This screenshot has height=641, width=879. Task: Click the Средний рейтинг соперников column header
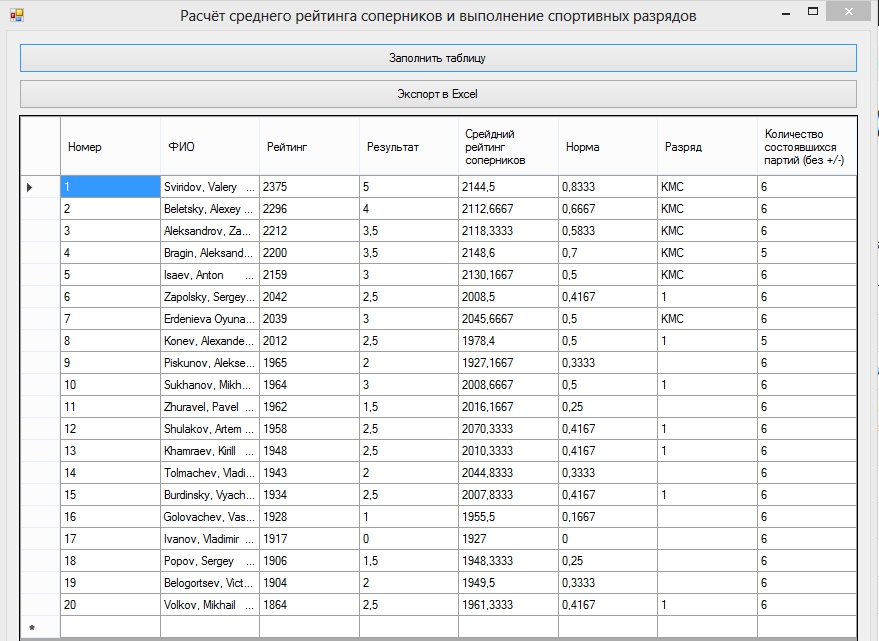[508, 146]
